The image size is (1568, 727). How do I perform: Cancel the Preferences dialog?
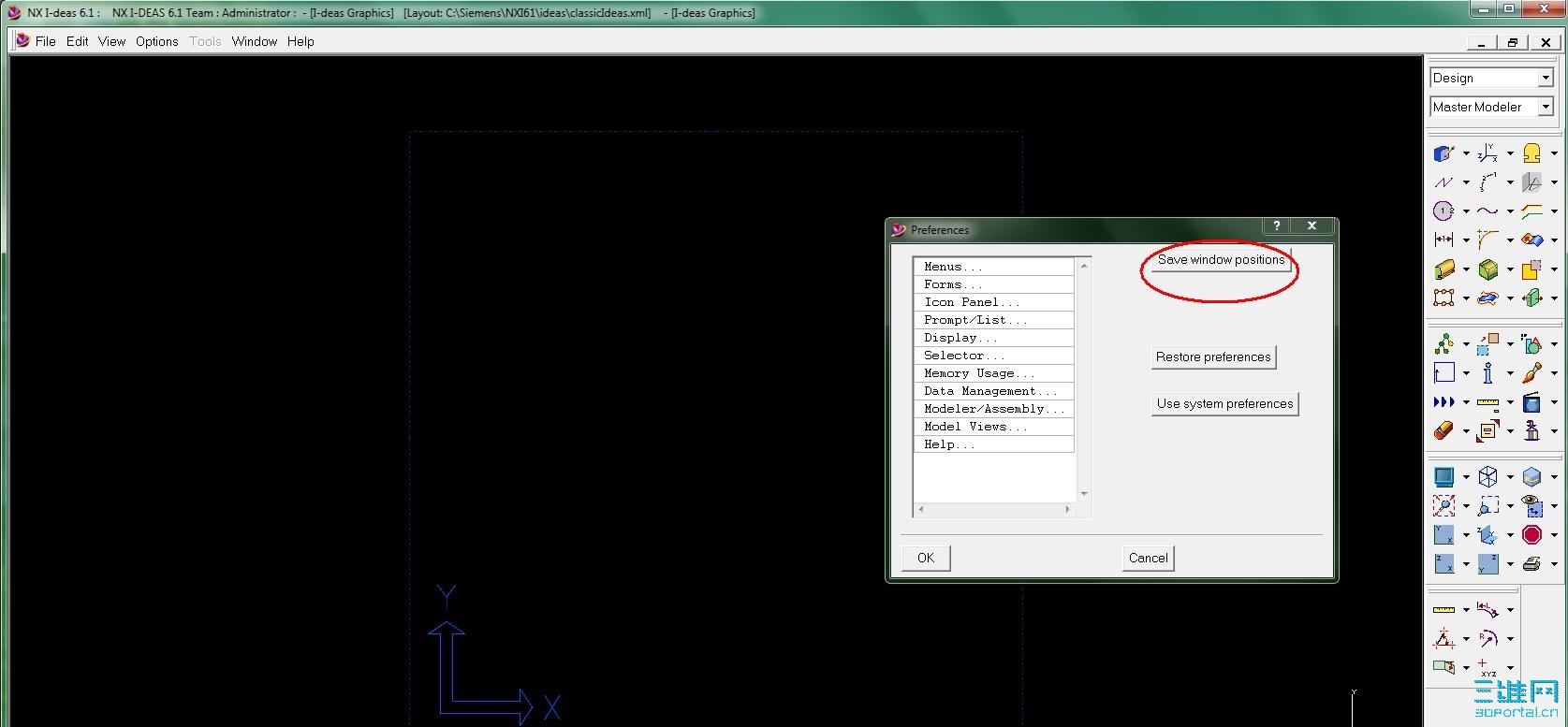coord(1148,558)
